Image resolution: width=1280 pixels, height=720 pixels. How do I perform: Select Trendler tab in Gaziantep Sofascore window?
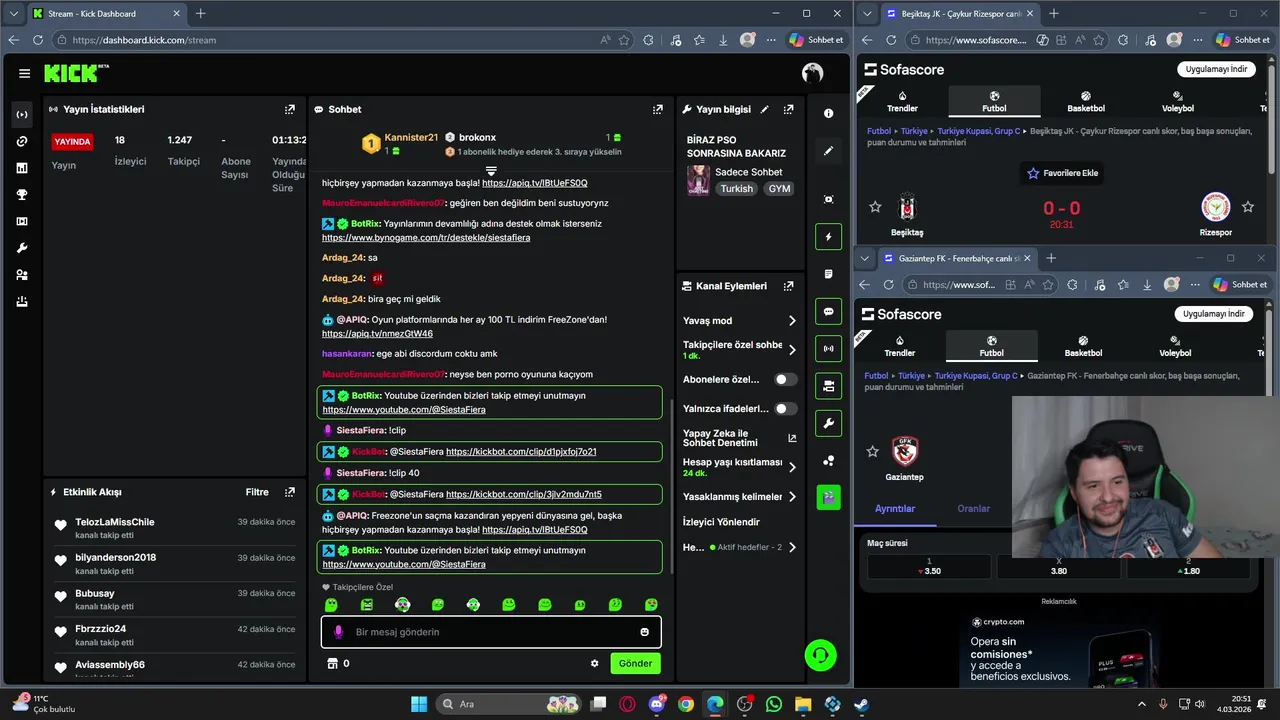coord(900,346)
